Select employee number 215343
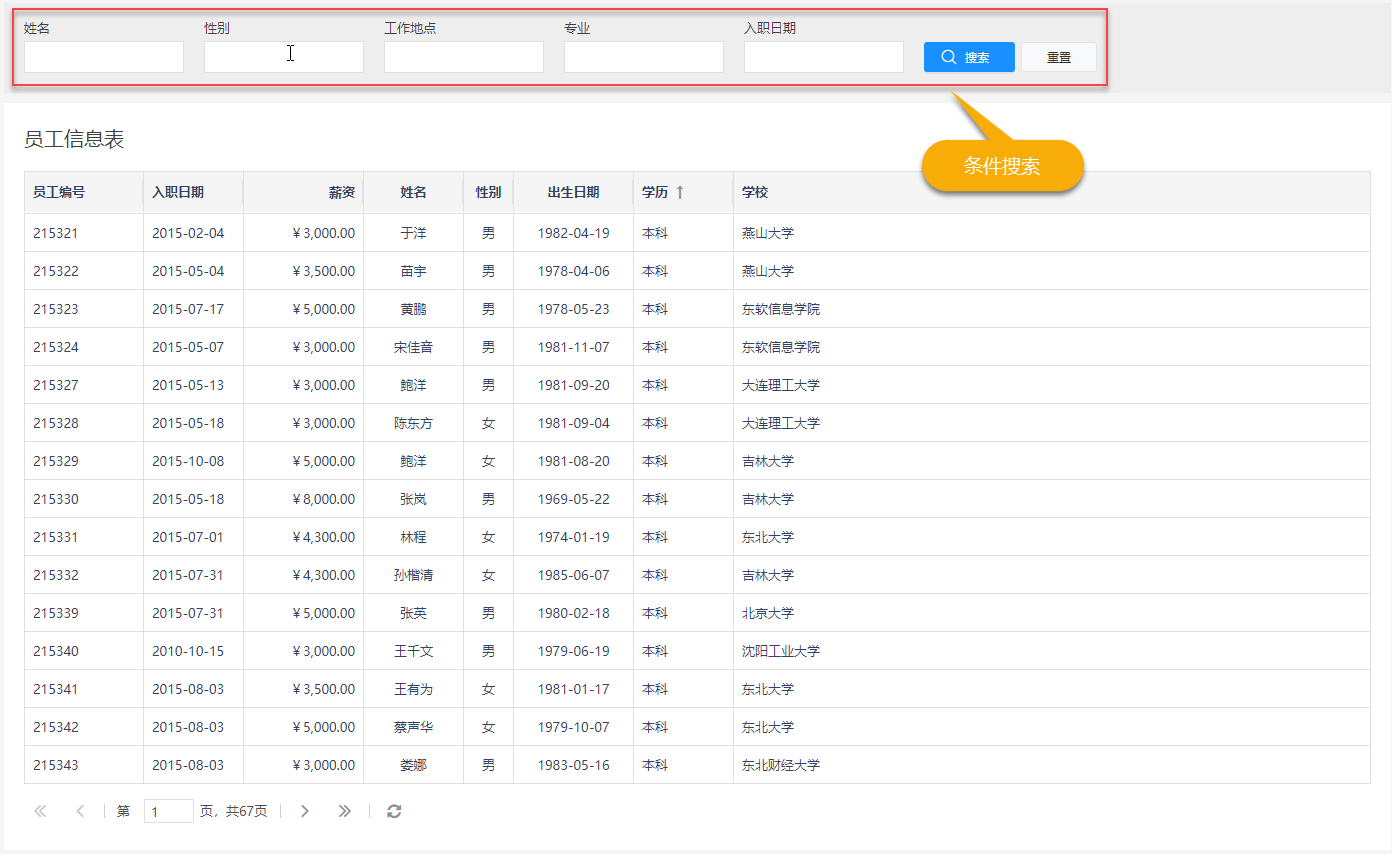 point(56,765)
